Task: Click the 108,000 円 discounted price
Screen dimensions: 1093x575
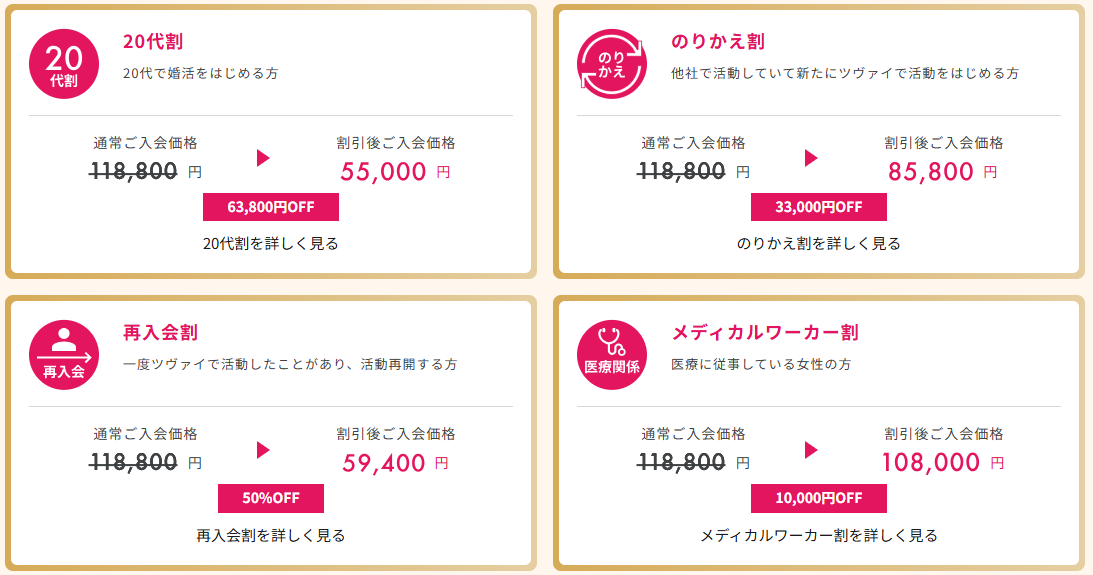Action: pos(942,463)
